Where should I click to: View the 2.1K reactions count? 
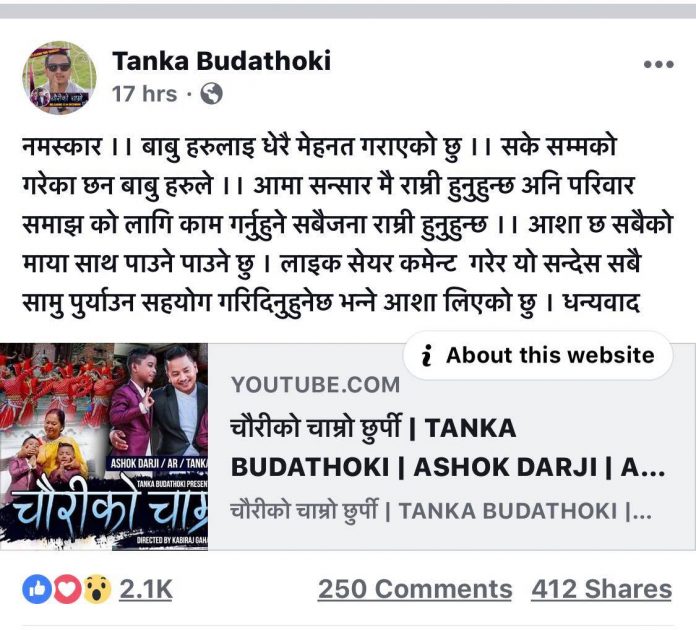pos(146,590)
